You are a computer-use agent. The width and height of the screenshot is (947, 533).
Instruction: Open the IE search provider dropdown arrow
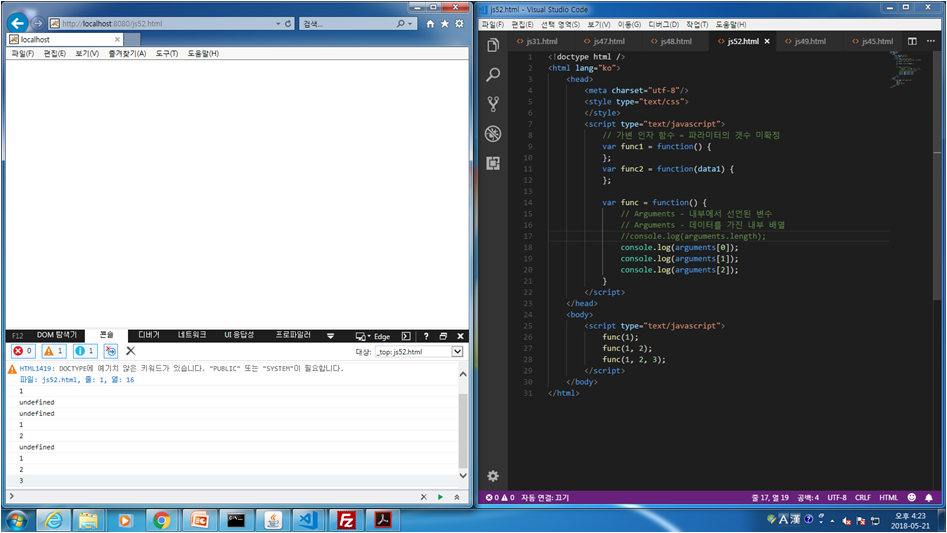[410, 24]
